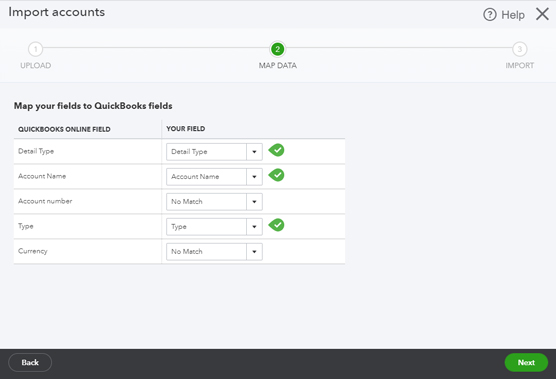Click the step 2 Map Data circle

click(x=278, y=49)
